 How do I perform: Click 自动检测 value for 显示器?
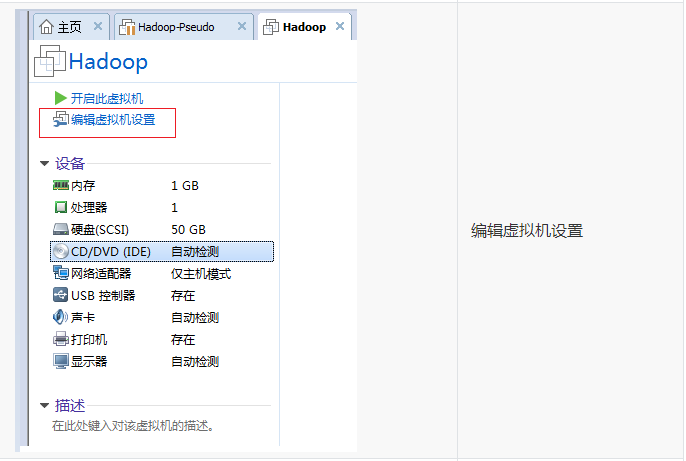195,362
